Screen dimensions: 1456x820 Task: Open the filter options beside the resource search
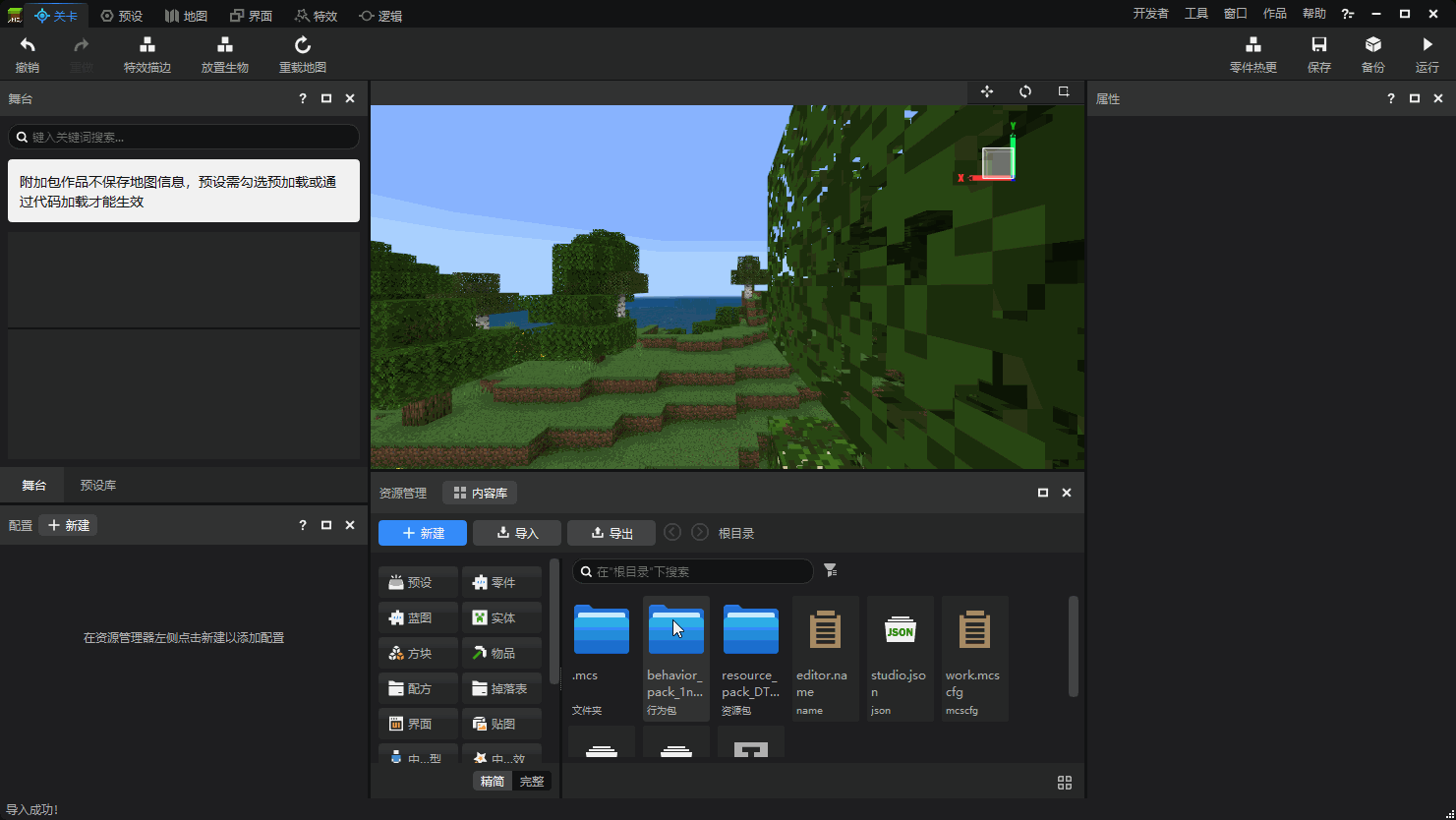831,570
